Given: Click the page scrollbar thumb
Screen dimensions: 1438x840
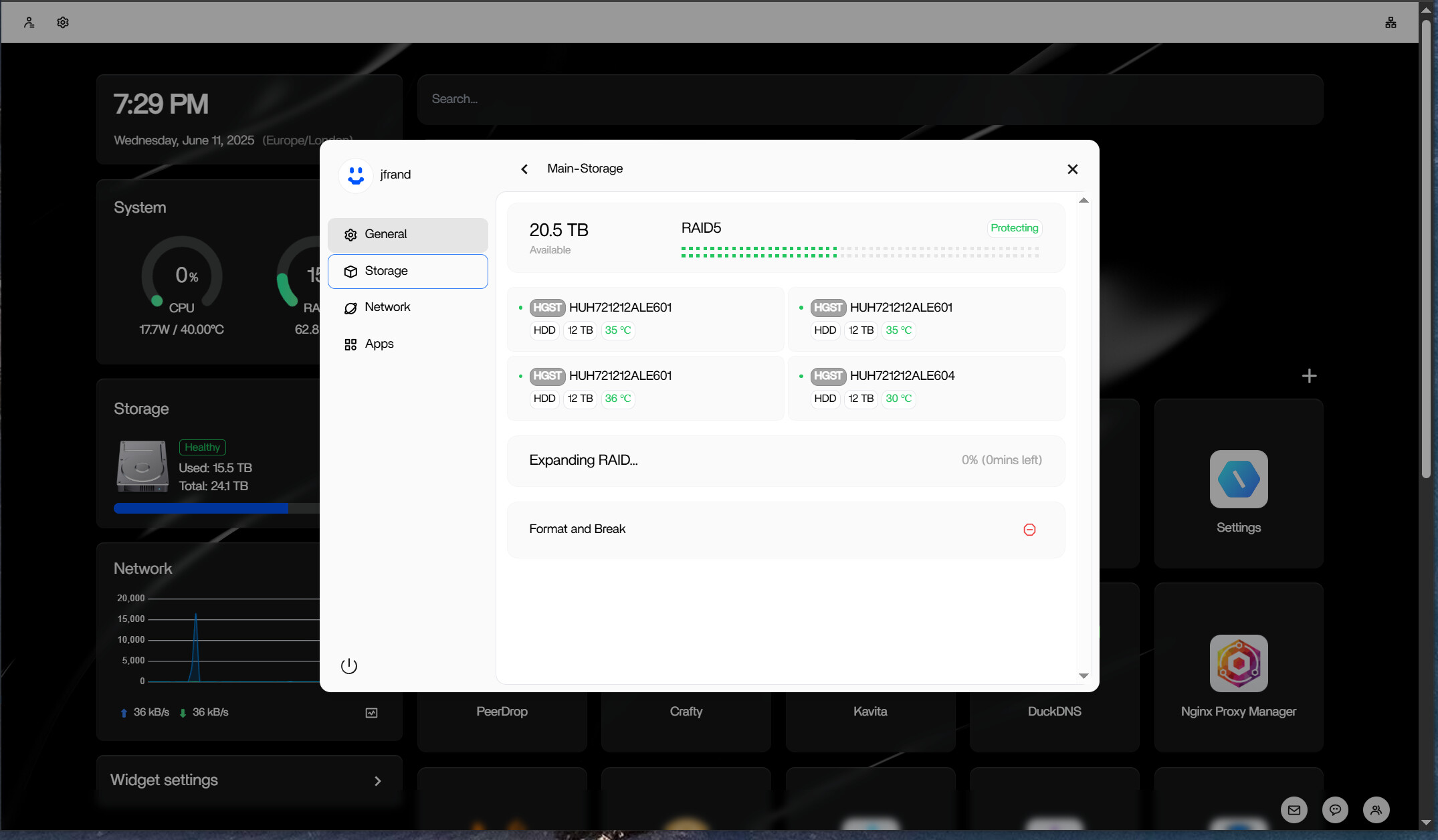Looking at the screenshot, I should pyautogui.click(x=1426, y=247).
